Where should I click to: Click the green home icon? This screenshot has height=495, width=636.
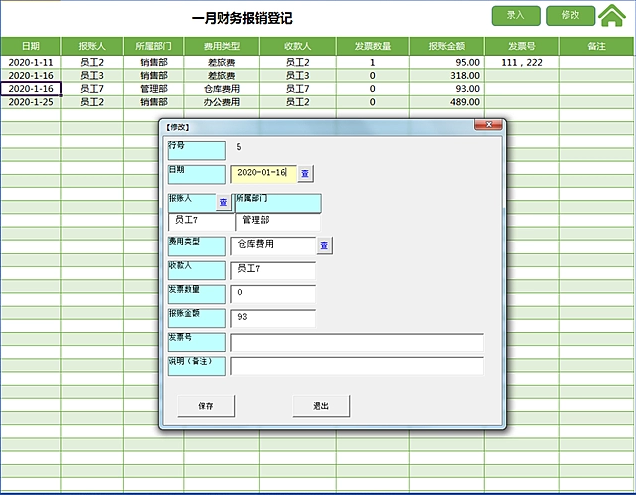[612, 16]
